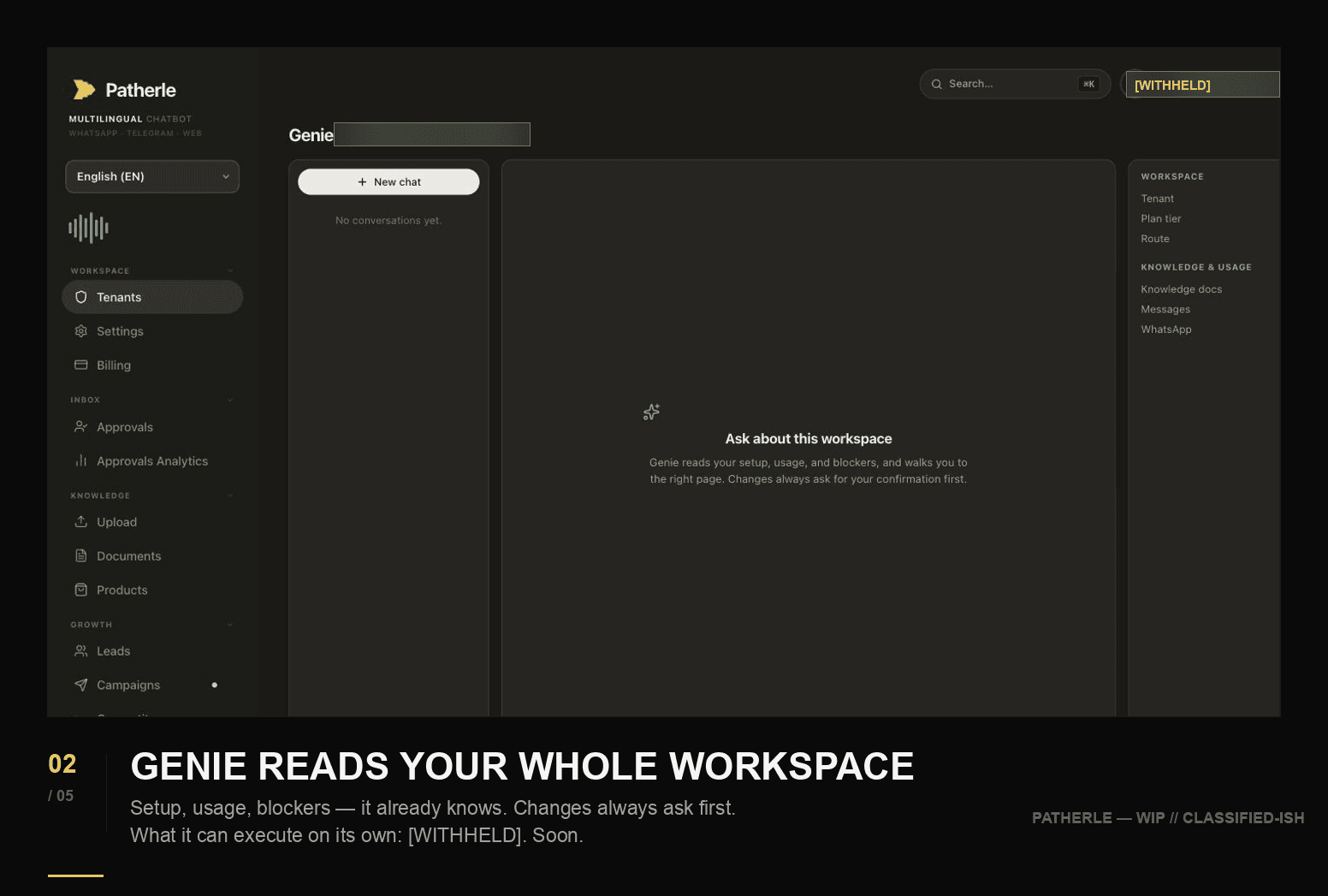Click Plan tier in the Workspace info panel
Screen dimensions: 1328x896
point(1160,218)
